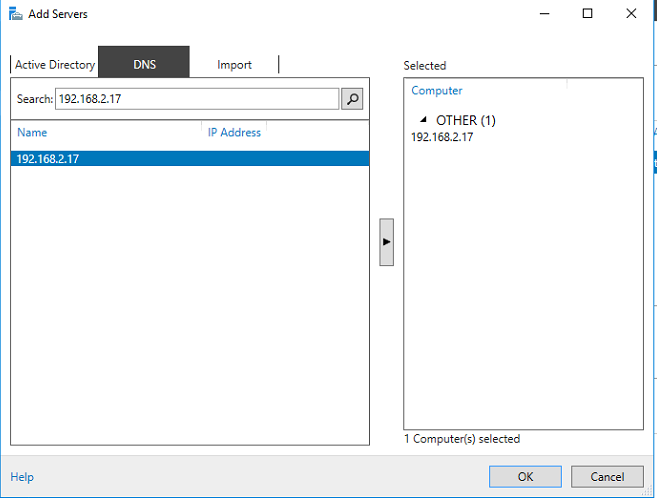Select the OTHER (1) group label
The image size is (657, 498).
pos(466,120)
